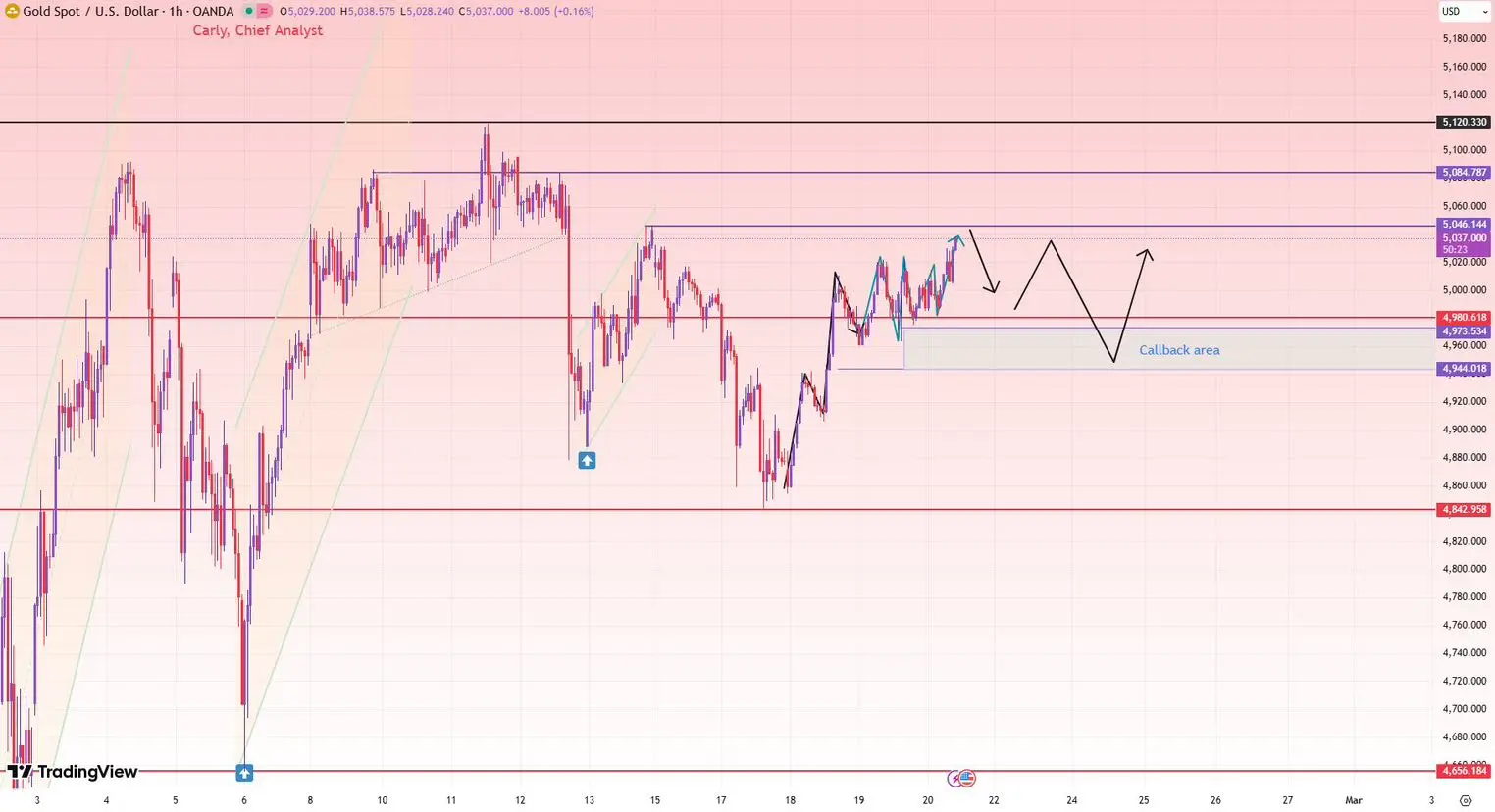The height and width of the screenshot is (812, 1495).
Task: Select the red 4,980.618 price label
Action: click(1464, 318)
